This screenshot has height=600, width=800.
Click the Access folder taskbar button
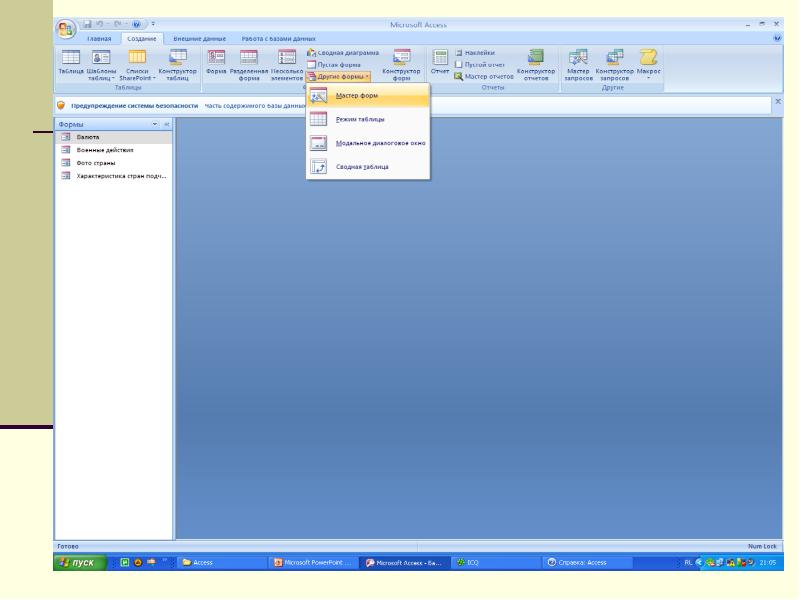click(x=223, y=563)
